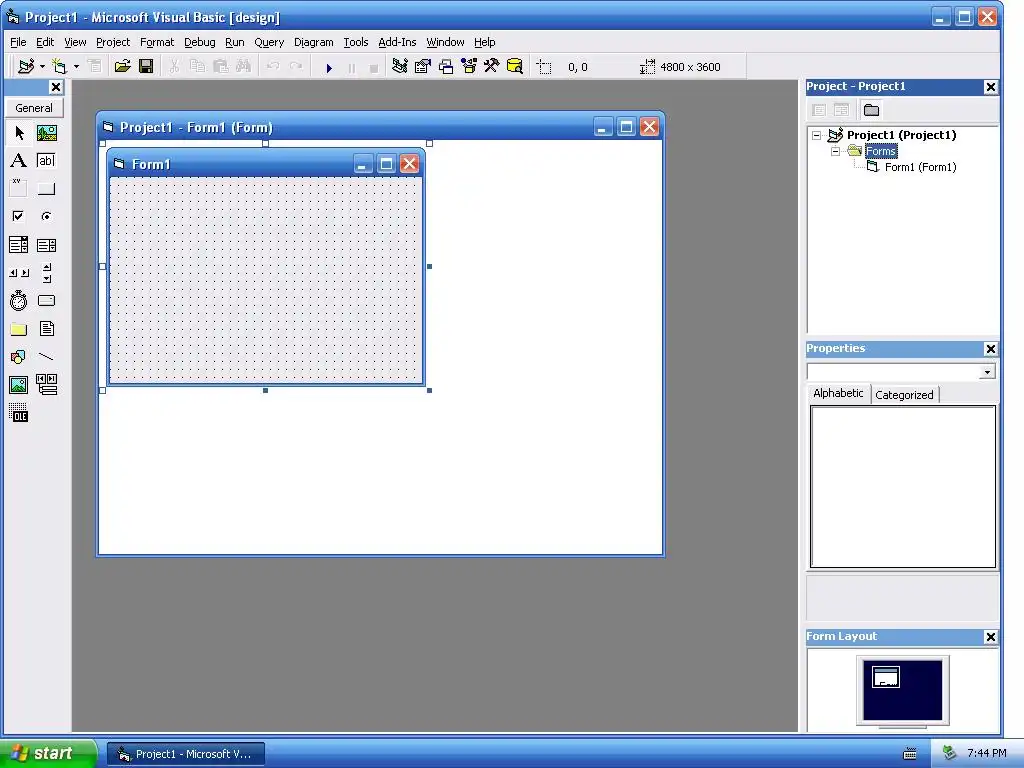1024x768 pixels.
Task: Select the VScrollBar control tool
Action: point(46,273)
